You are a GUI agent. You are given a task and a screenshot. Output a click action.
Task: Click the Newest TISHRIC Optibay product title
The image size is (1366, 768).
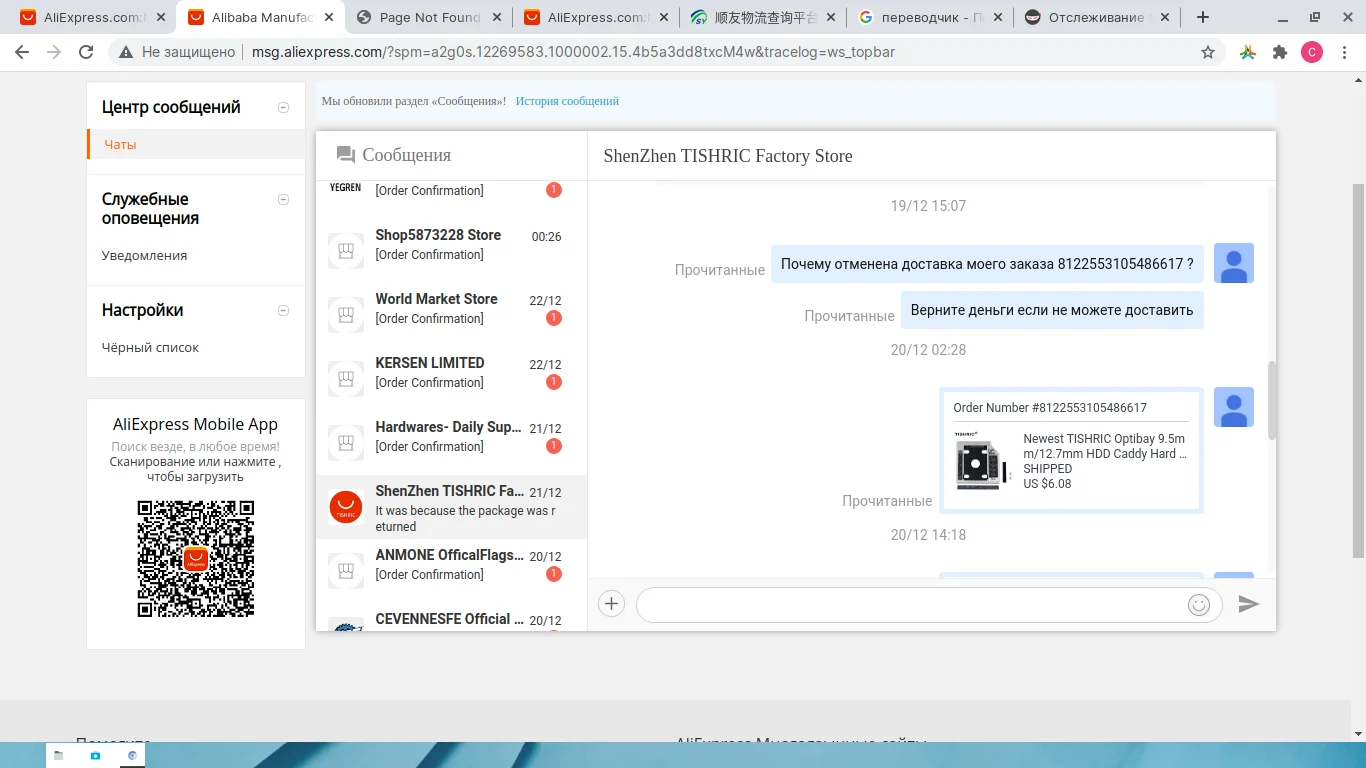point(1105,446)
